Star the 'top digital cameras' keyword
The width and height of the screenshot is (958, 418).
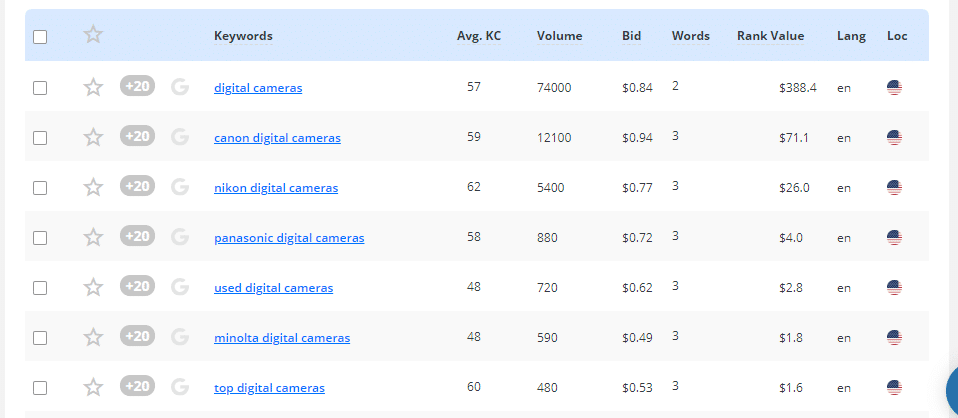(93, 387)
